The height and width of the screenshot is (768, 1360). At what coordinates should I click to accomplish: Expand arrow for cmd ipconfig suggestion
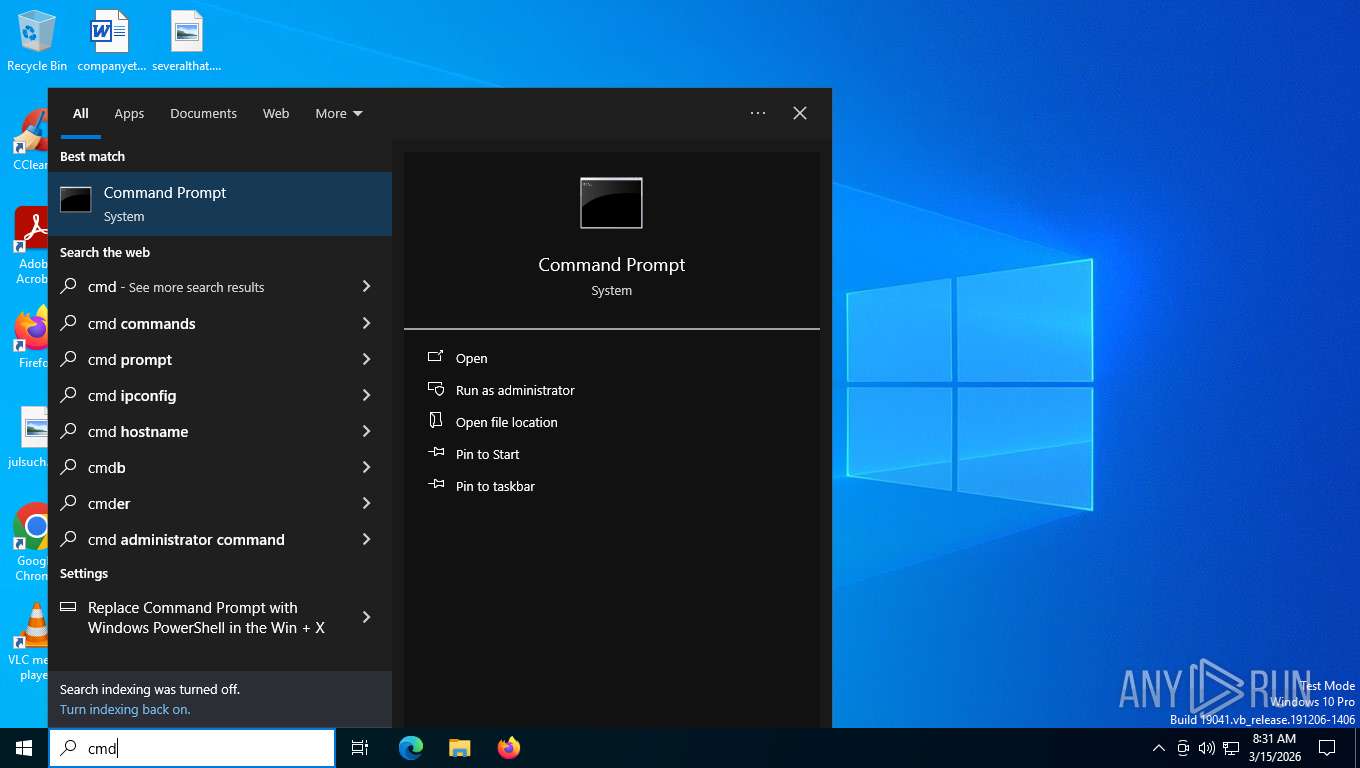click(366, 395)
